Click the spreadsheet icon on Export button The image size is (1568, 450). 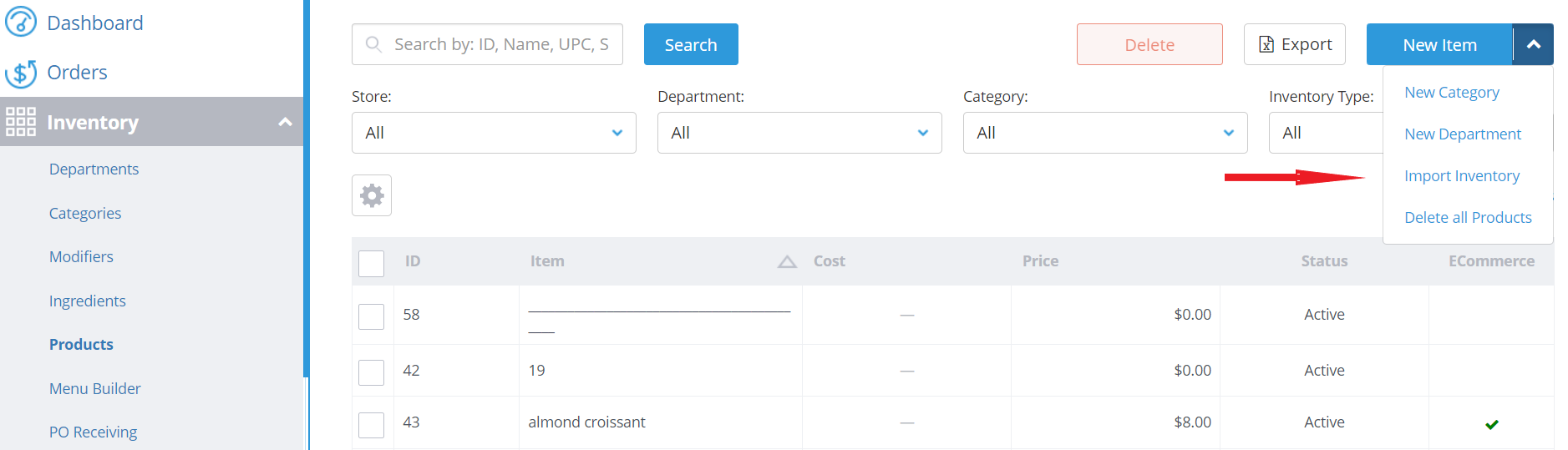[x=1266, y=44]
